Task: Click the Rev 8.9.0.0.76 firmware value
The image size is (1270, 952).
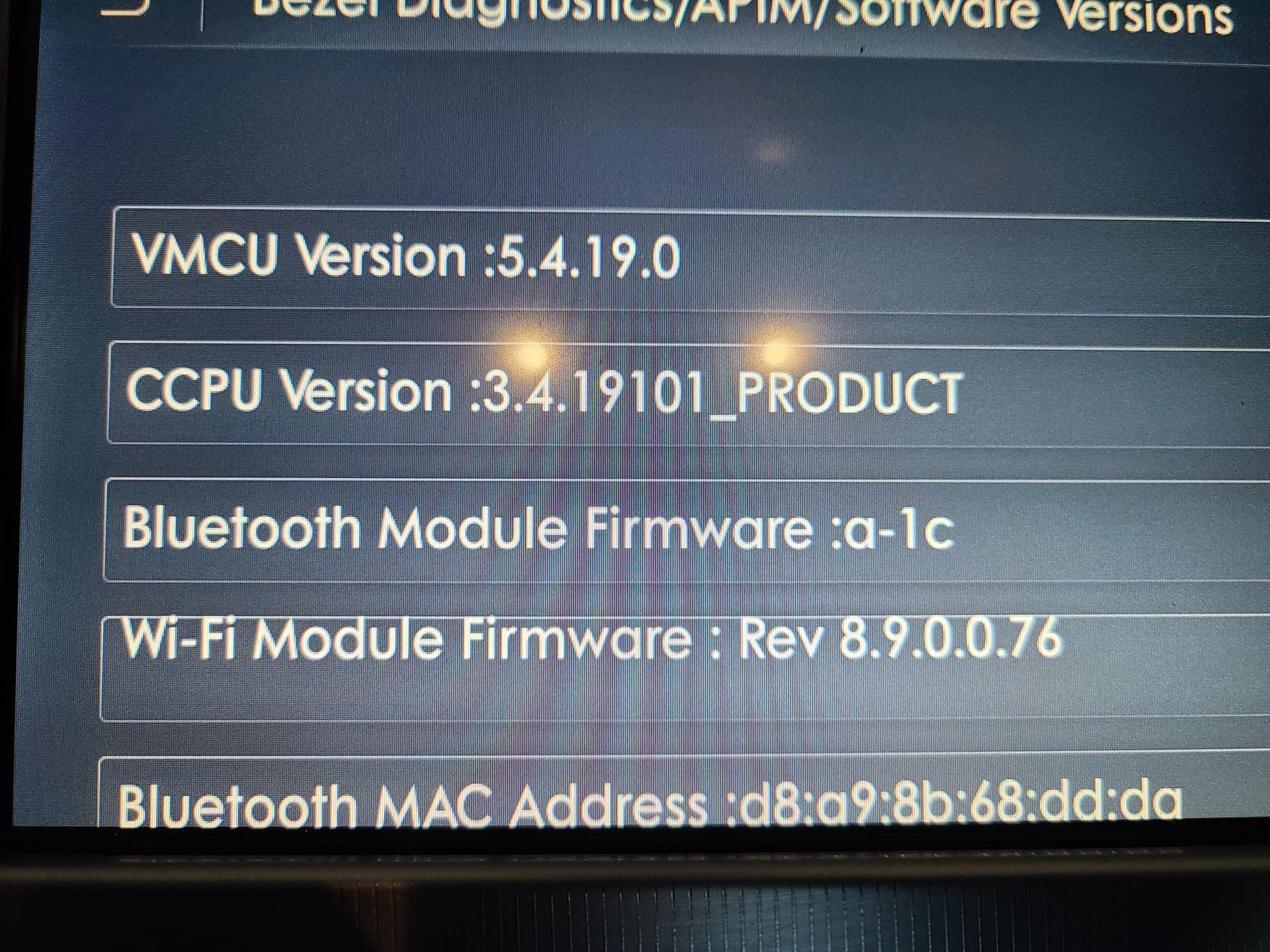Action: 900,639
